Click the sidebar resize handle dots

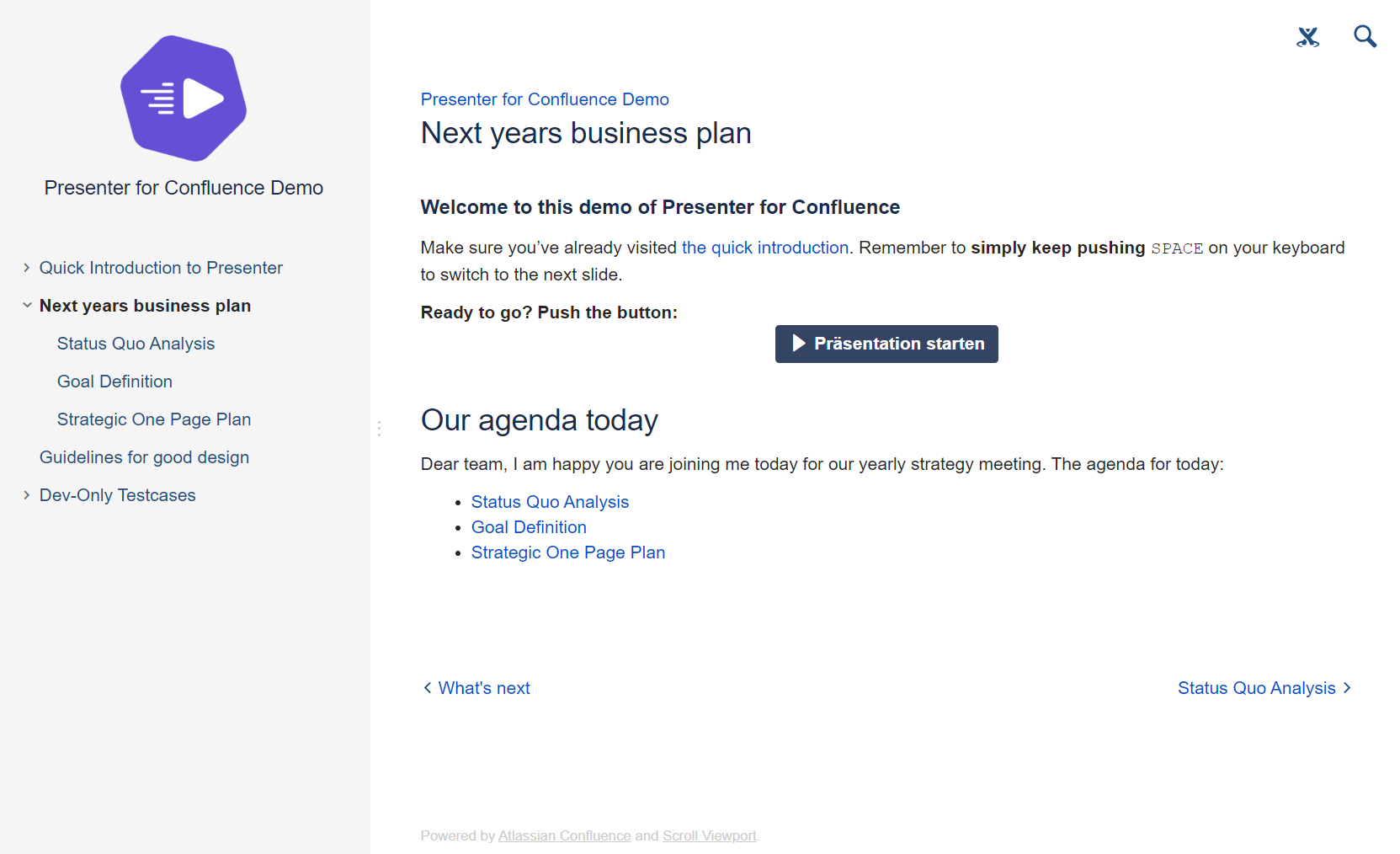click(x=380, y=428)
